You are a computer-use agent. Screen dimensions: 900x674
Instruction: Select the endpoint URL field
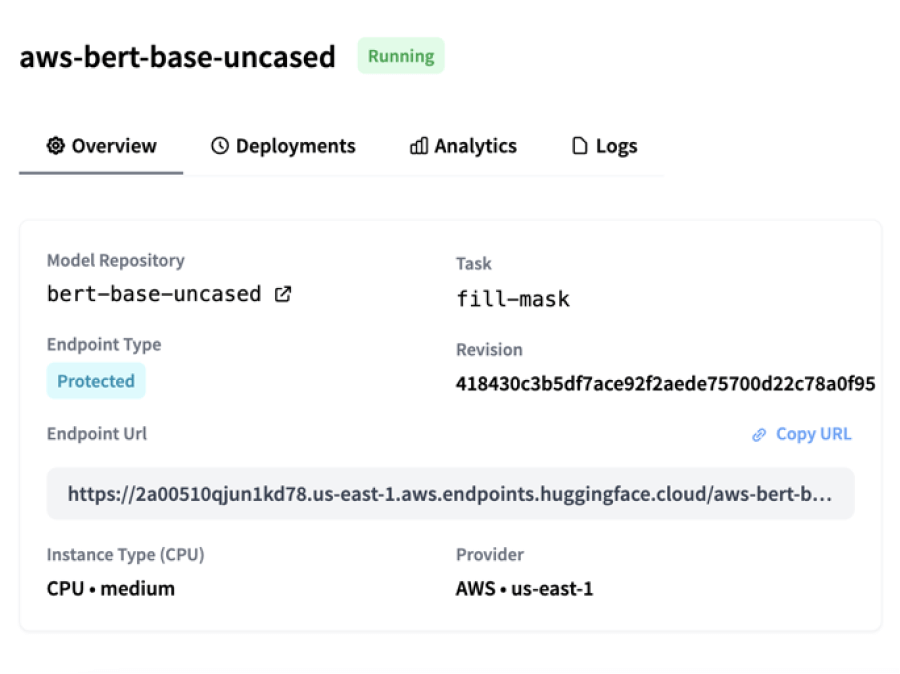tap(451, 494)
